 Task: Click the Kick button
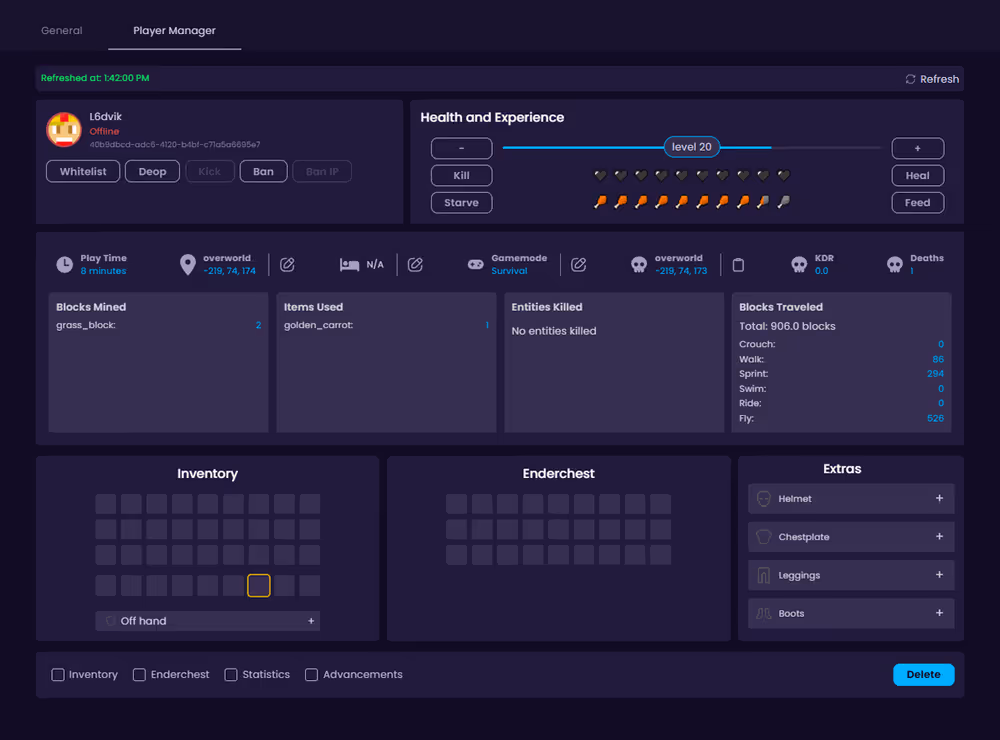coord(210,172)
